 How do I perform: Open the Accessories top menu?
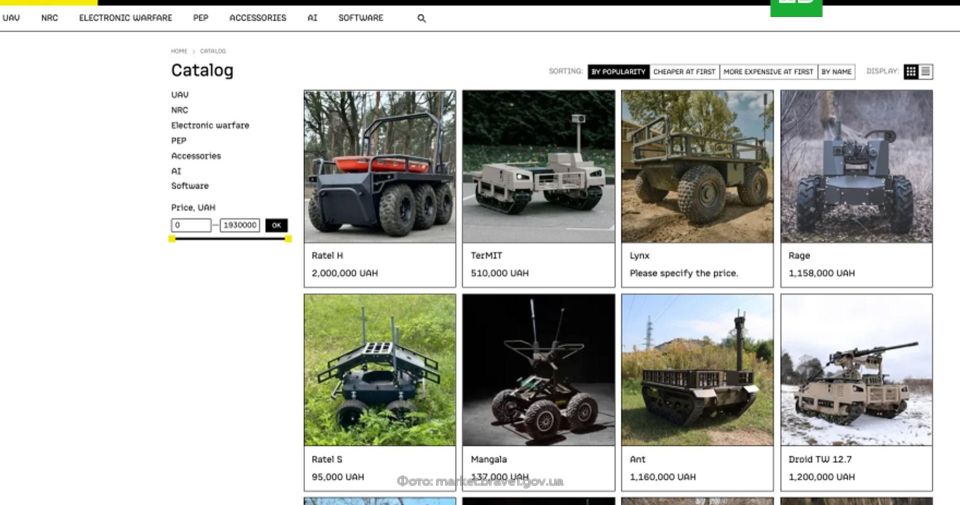point(257,18)
